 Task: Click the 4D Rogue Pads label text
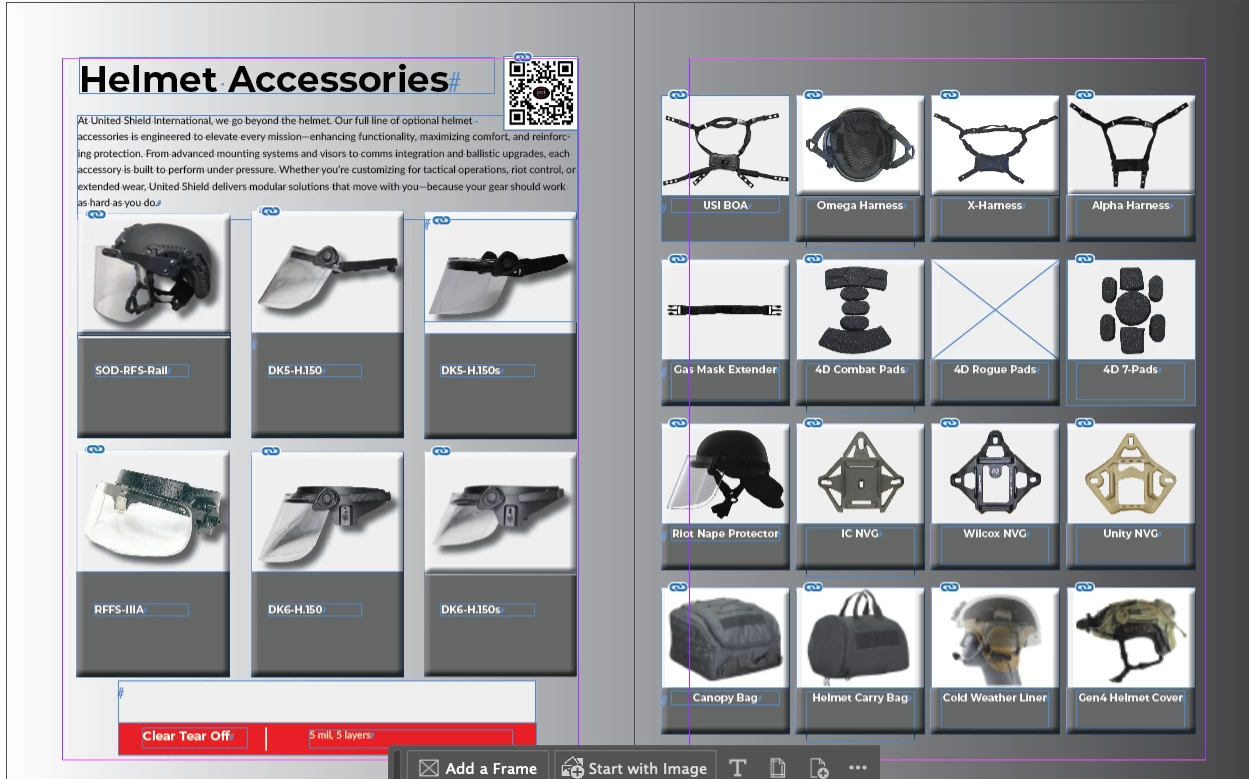pos(994,369)
